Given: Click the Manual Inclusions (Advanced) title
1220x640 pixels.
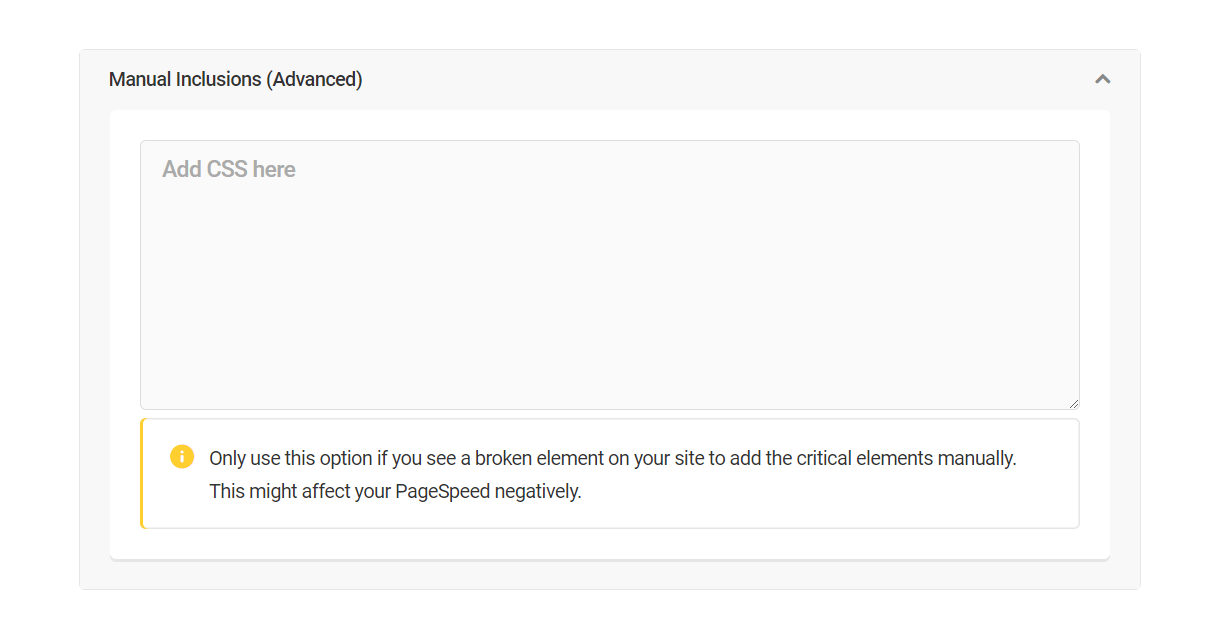Looking at the screenshot, I should click(x=236, y=79).
